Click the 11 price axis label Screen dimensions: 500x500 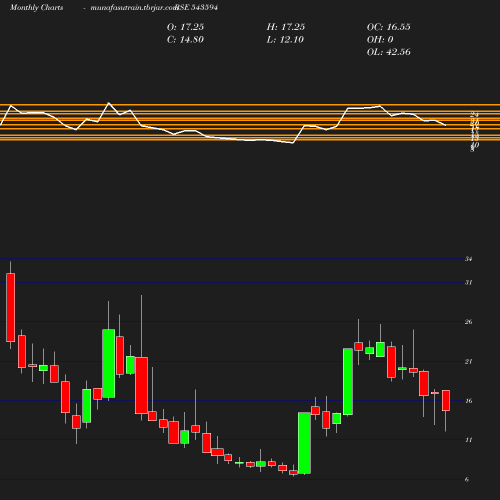469,440
